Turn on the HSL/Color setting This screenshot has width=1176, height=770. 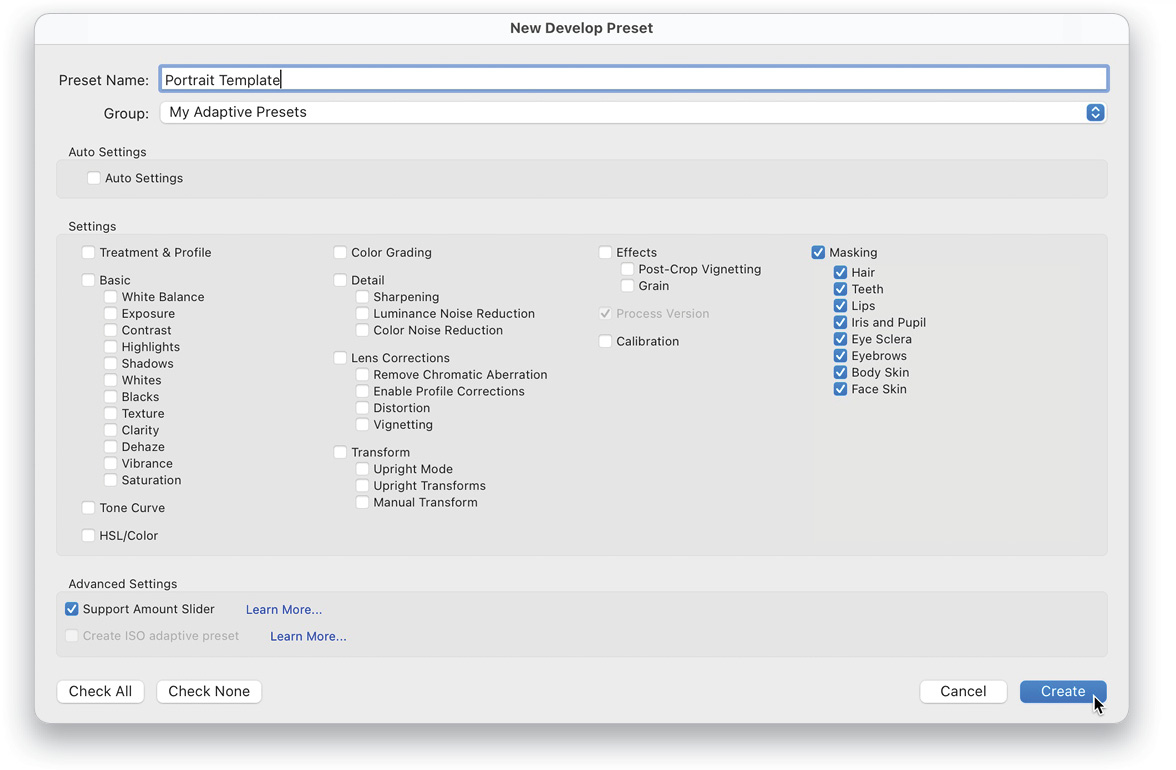coord(89,536)
